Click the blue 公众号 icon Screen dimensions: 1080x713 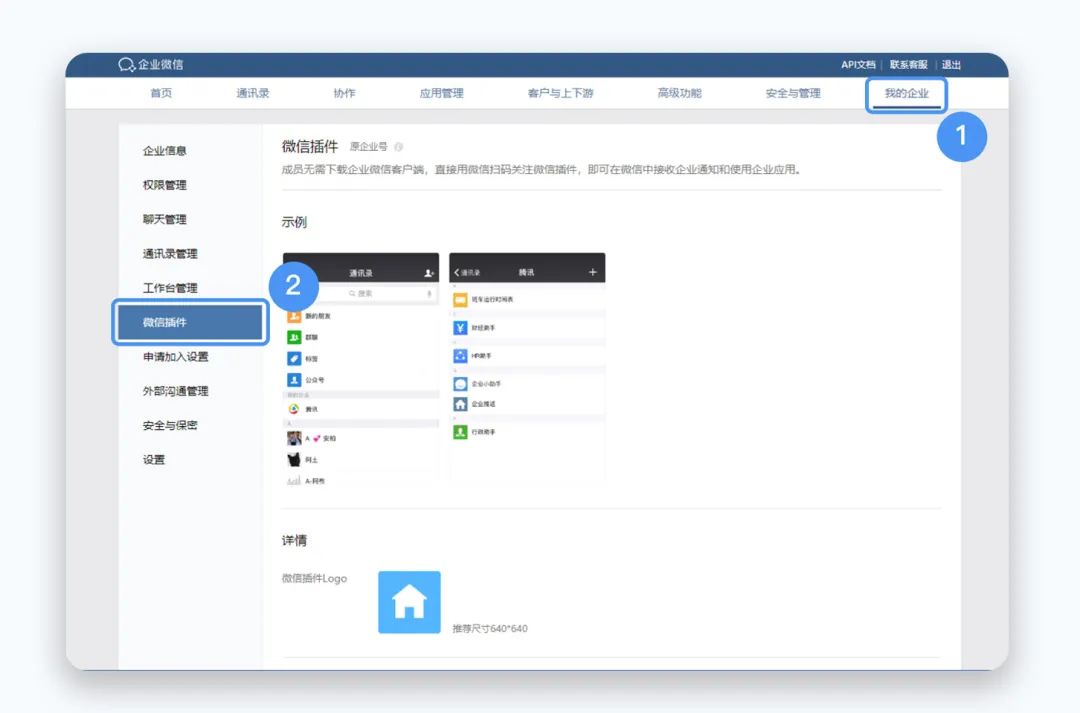pos(294,380)
